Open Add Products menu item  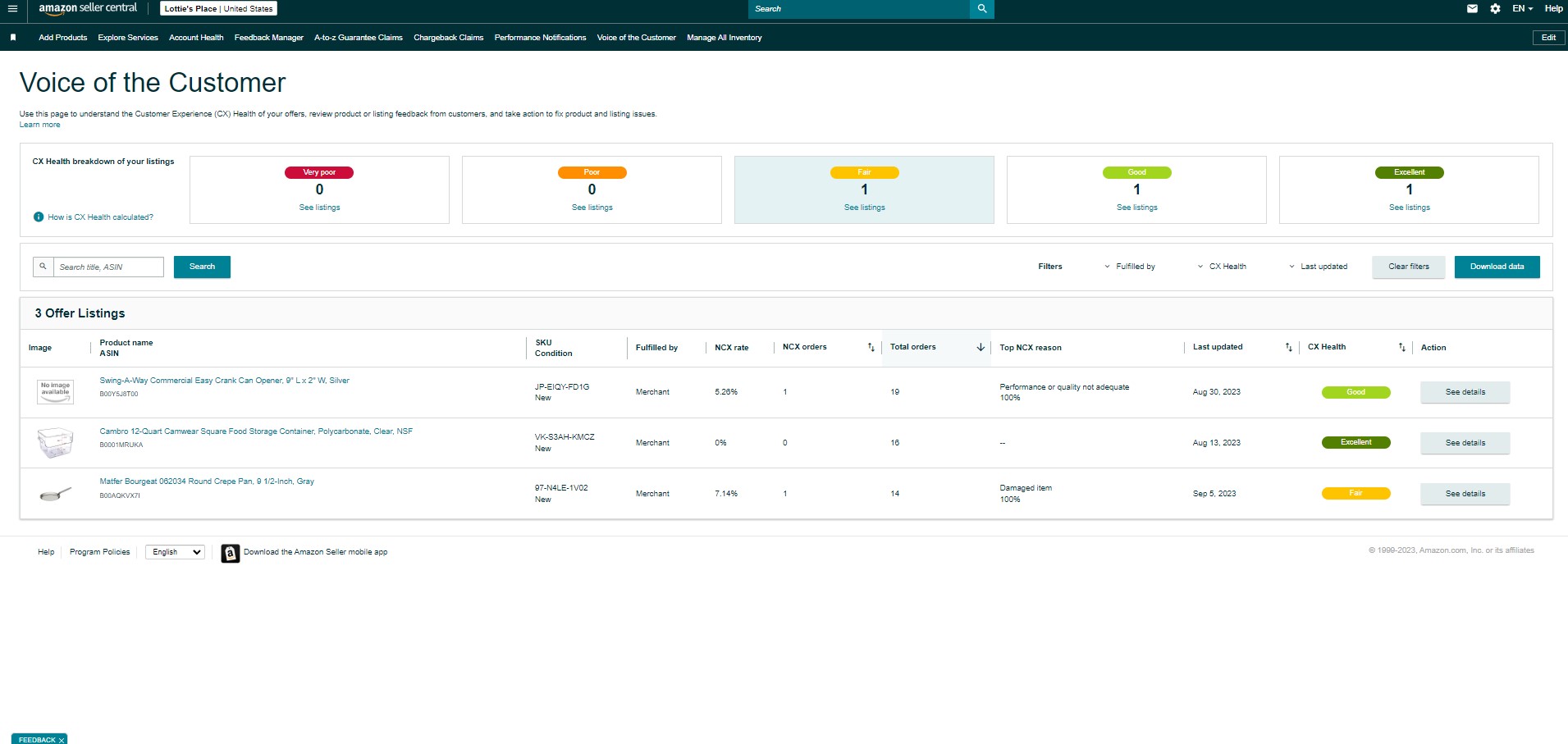coord(63,38)
